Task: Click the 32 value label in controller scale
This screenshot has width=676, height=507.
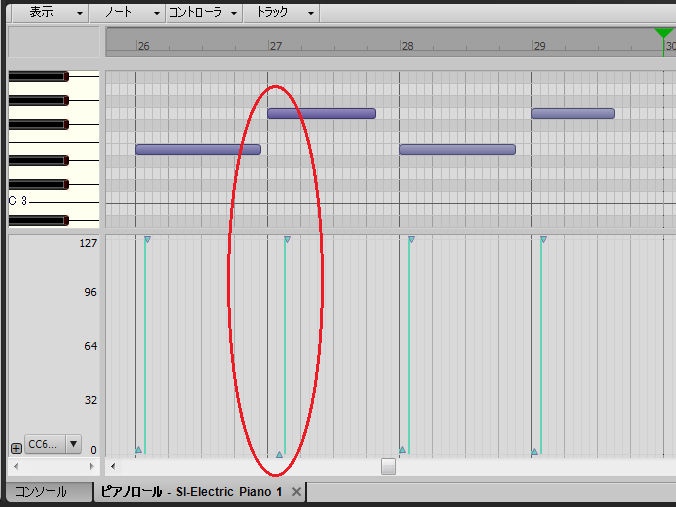Action: [91, 400]
